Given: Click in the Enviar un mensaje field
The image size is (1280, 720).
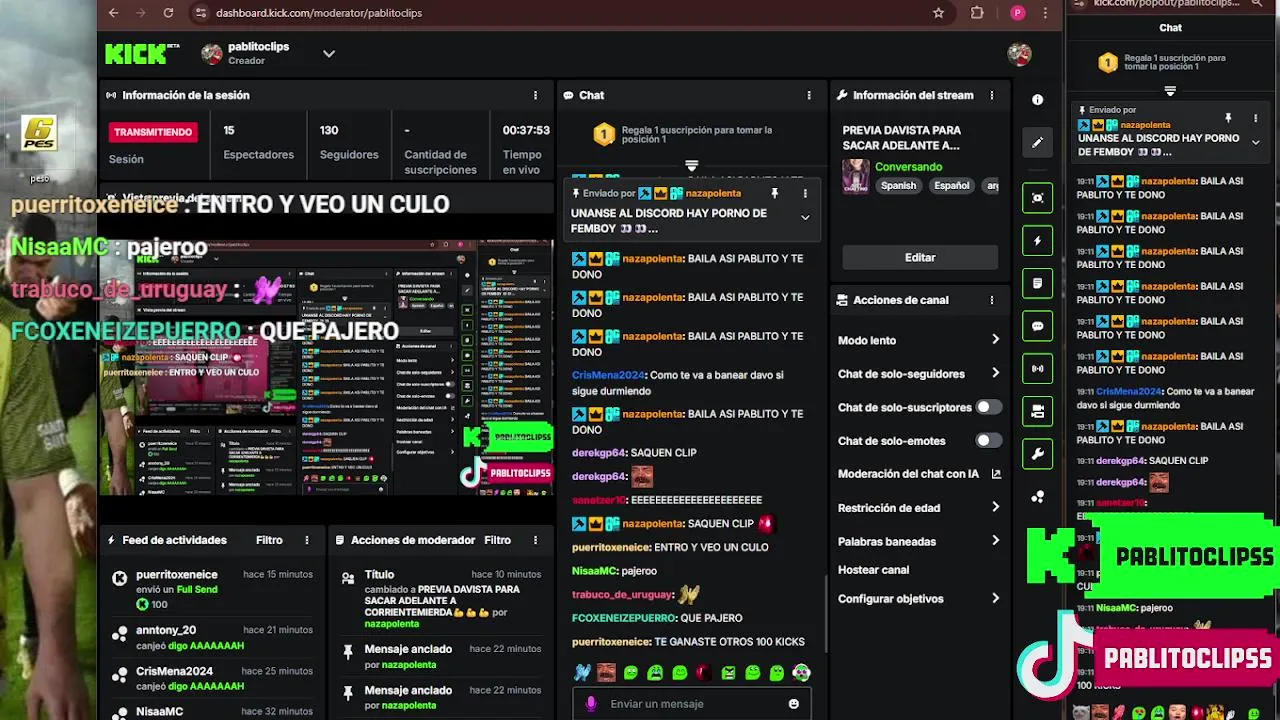Looking at the screenshot, I should pos(690,704).
